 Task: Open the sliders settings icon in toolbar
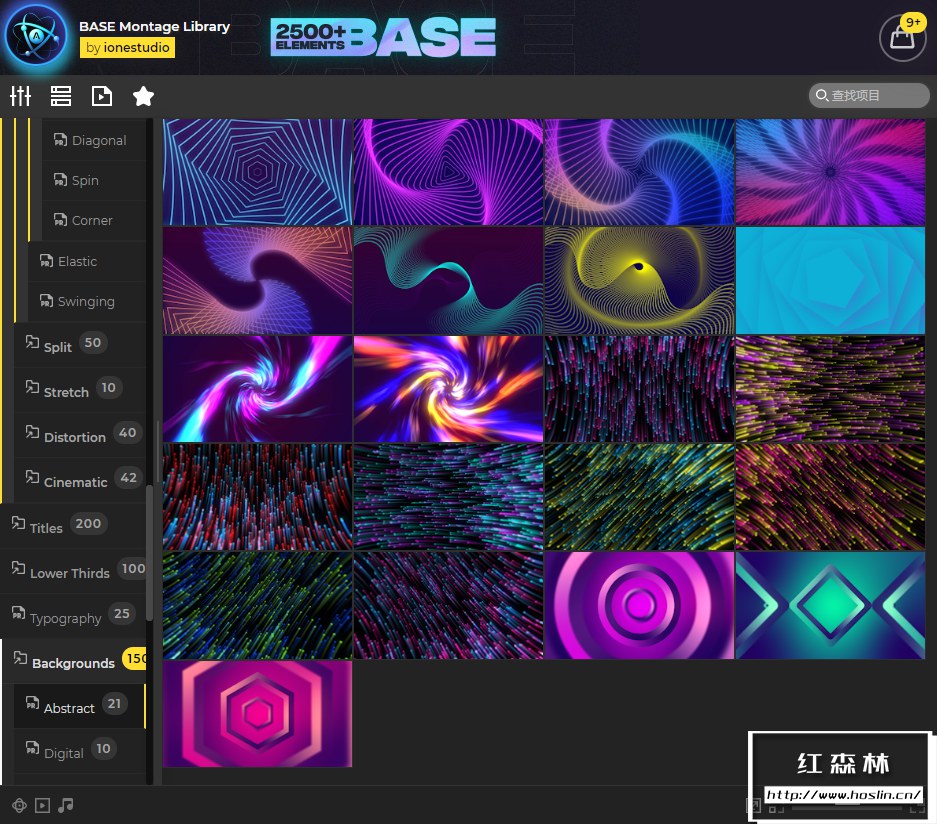tap(20, 96)
